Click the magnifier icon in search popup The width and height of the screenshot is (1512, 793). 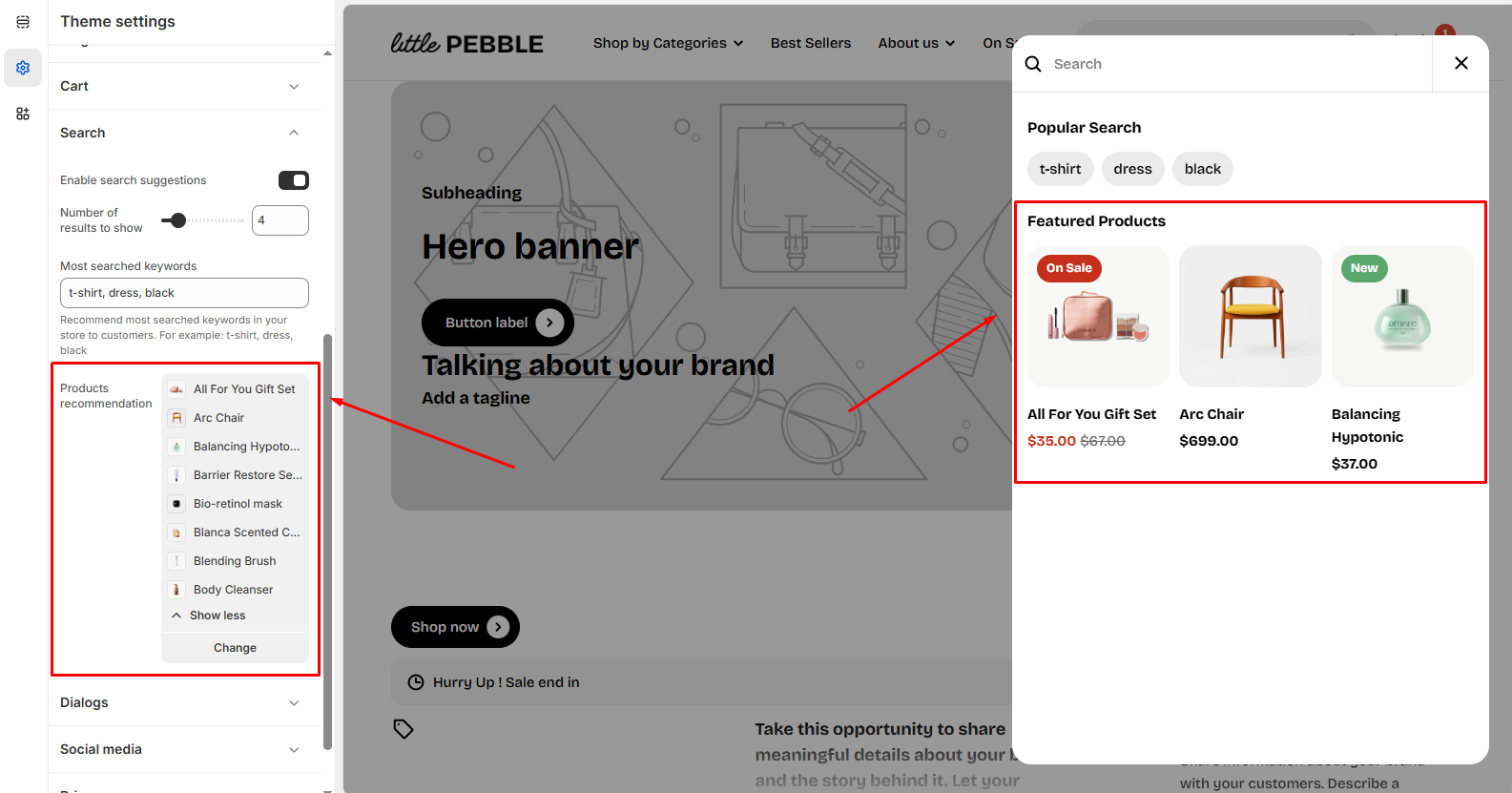pos(1033,64)
